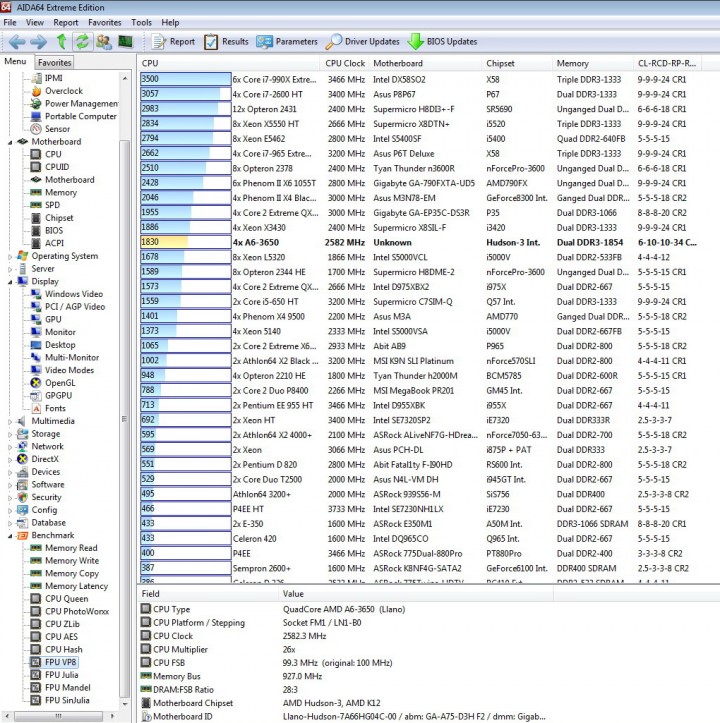
Task: Collapse the Motherboard tree node
Action: (10, 142)
